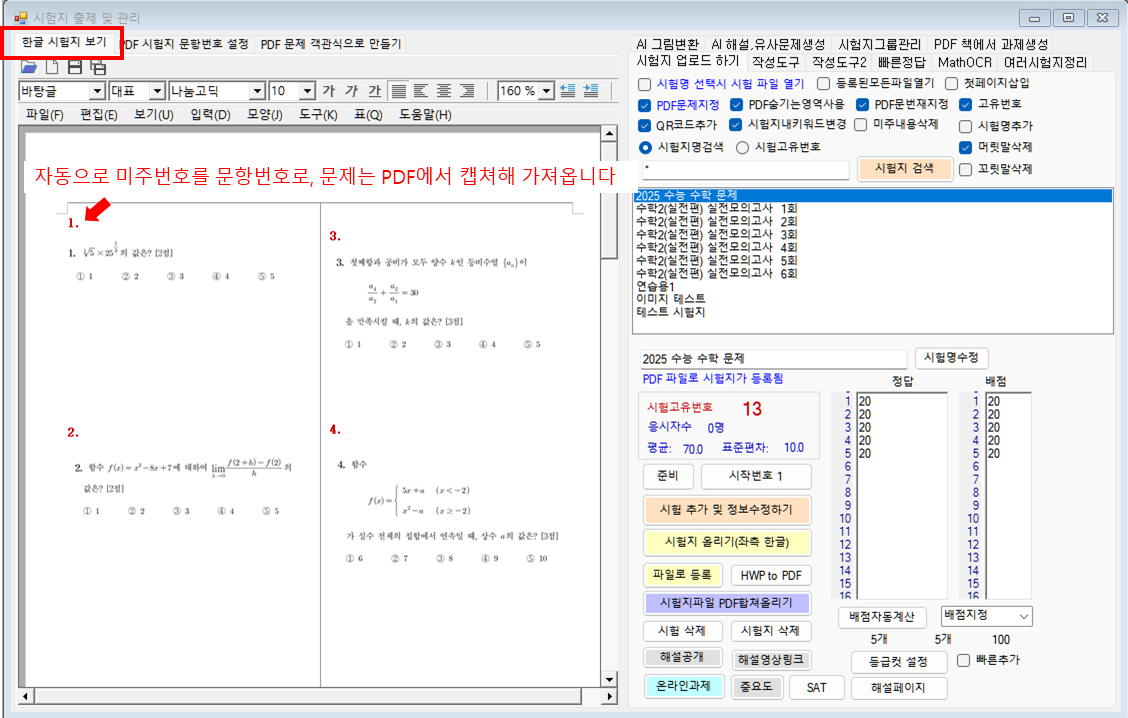Open the 빠른정답 tab
The height and width of the screenshot is (718, 1128).
(x=901, y=63)
